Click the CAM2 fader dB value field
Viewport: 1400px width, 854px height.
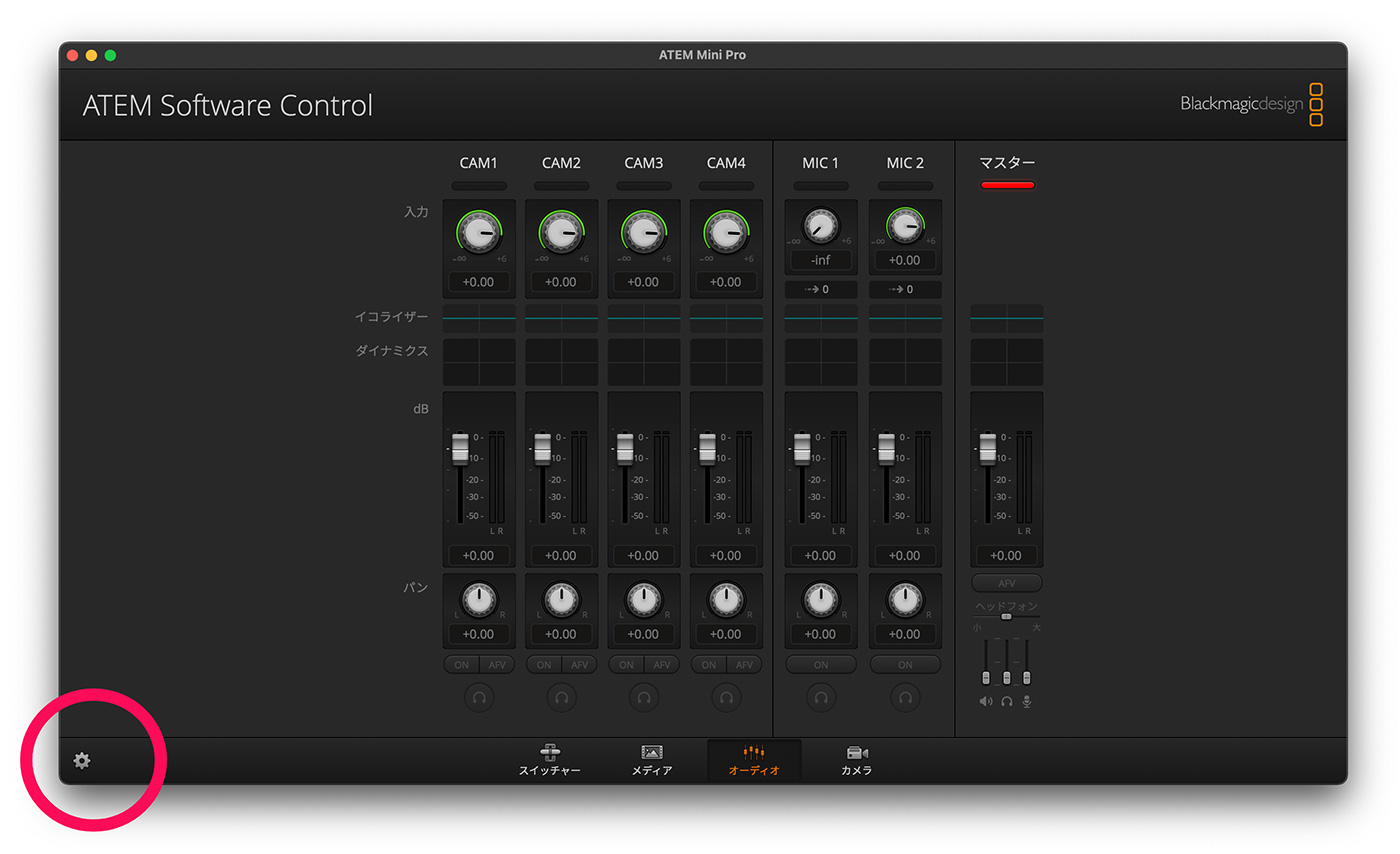coord(561,555)
